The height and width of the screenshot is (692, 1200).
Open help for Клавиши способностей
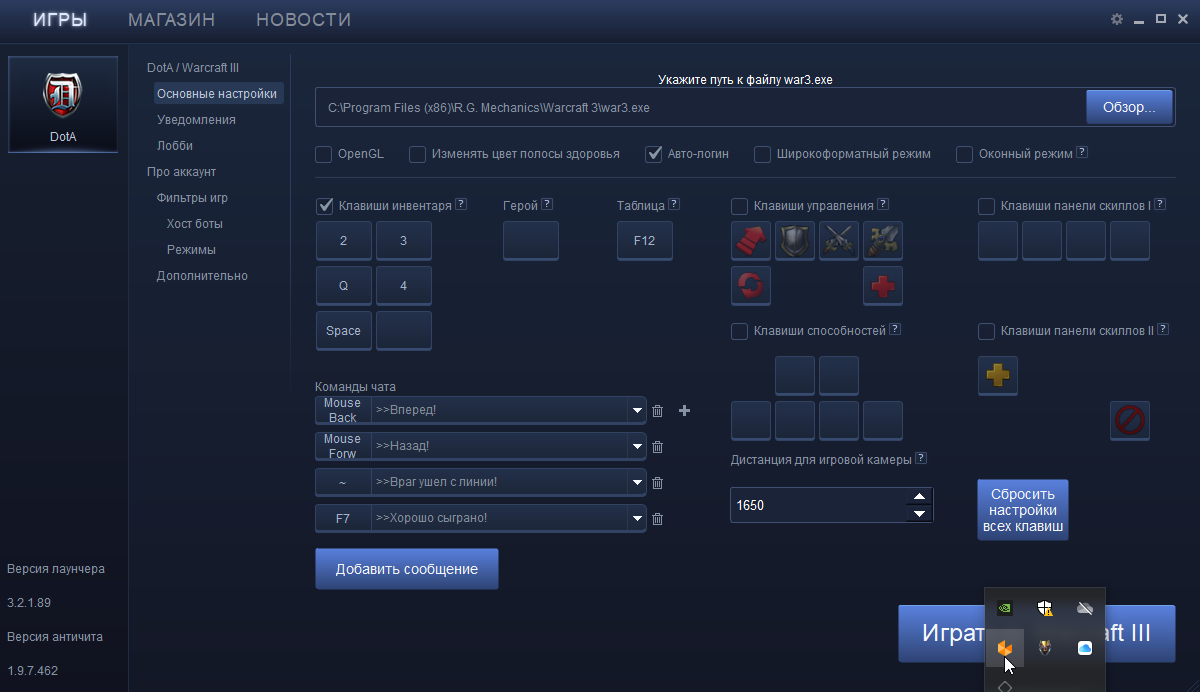click(x=895, y=329)
